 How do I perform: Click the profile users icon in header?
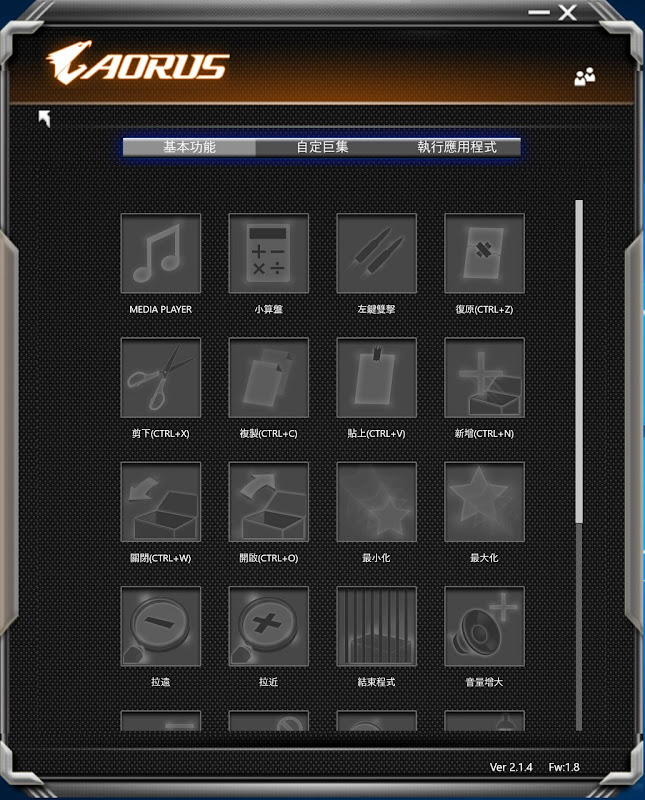[585, 77]
